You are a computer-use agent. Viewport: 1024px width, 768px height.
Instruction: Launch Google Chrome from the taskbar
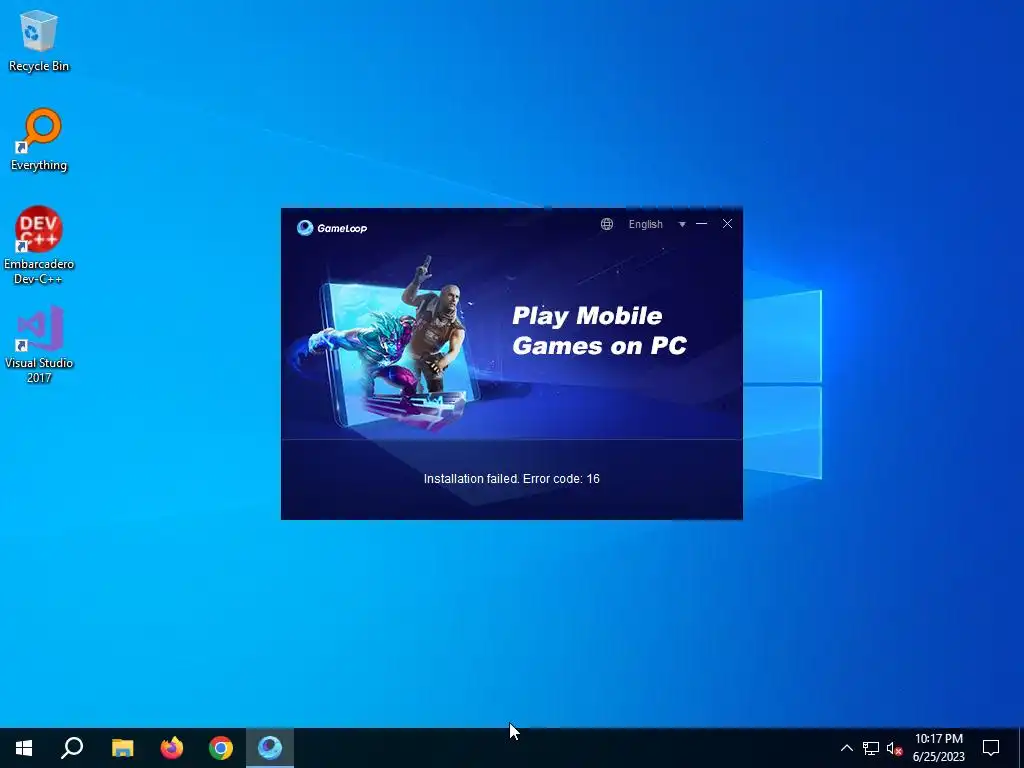tap(221, 748)
